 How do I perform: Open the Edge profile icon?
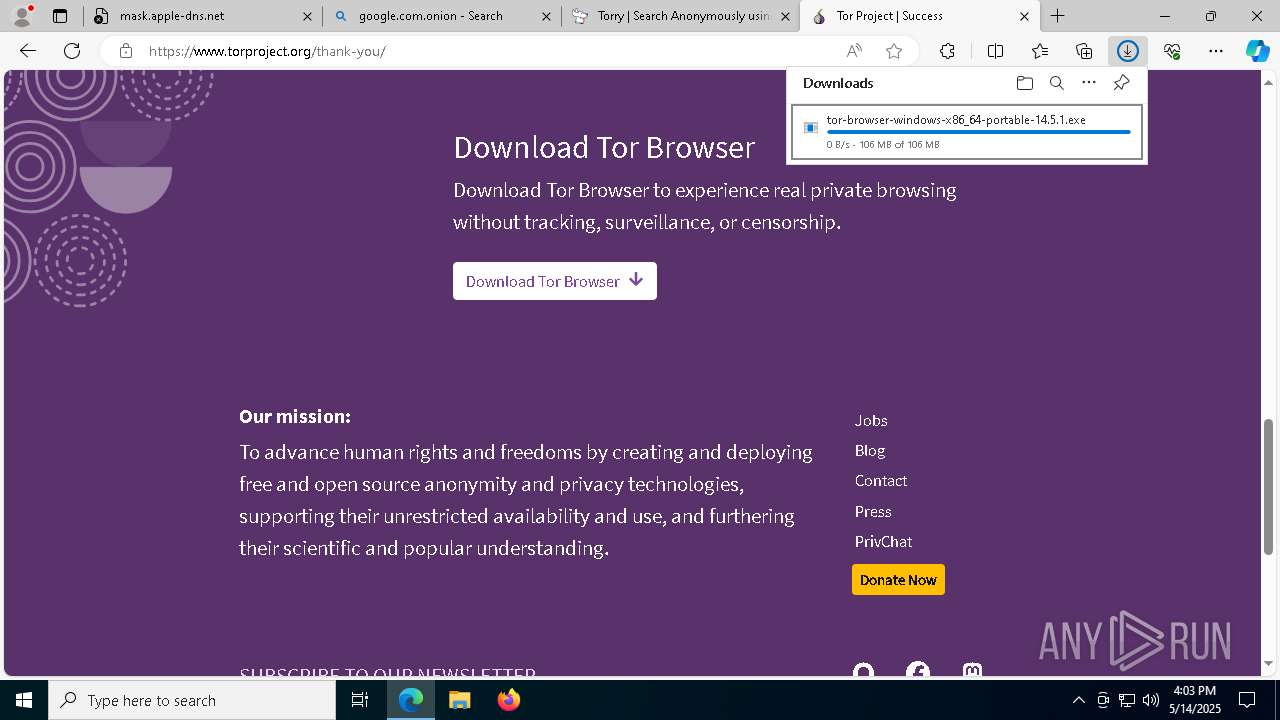point(22,16)
